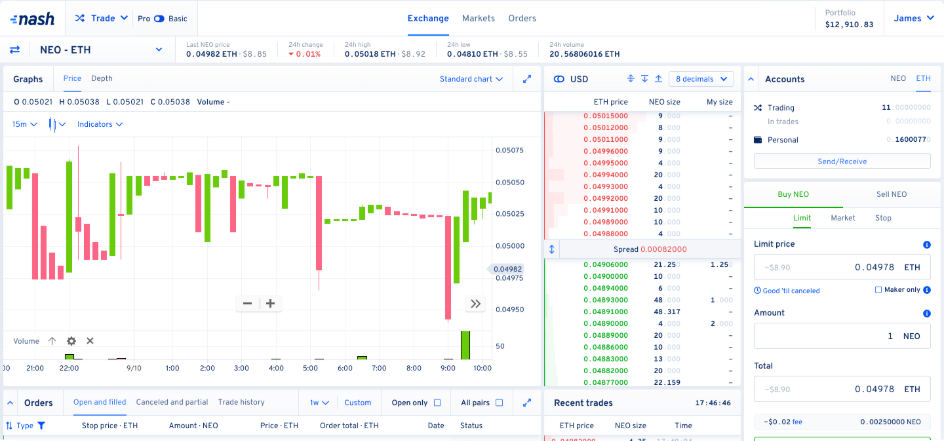The width and height of the screenshot is (944, 441).
Task: Select the 0.04906000 bid row
Action: (x=642, y=265)
